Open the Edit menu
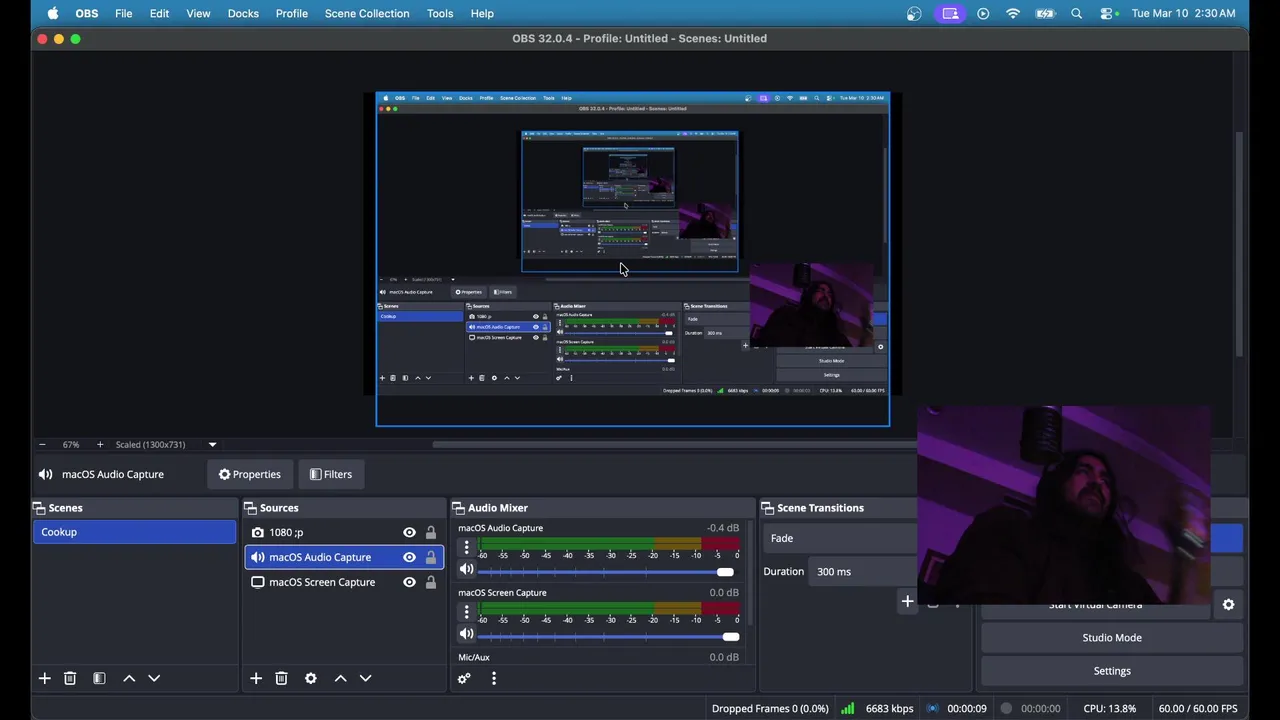1280x720 pixels. pyautogui.click(x=159, y=14)
